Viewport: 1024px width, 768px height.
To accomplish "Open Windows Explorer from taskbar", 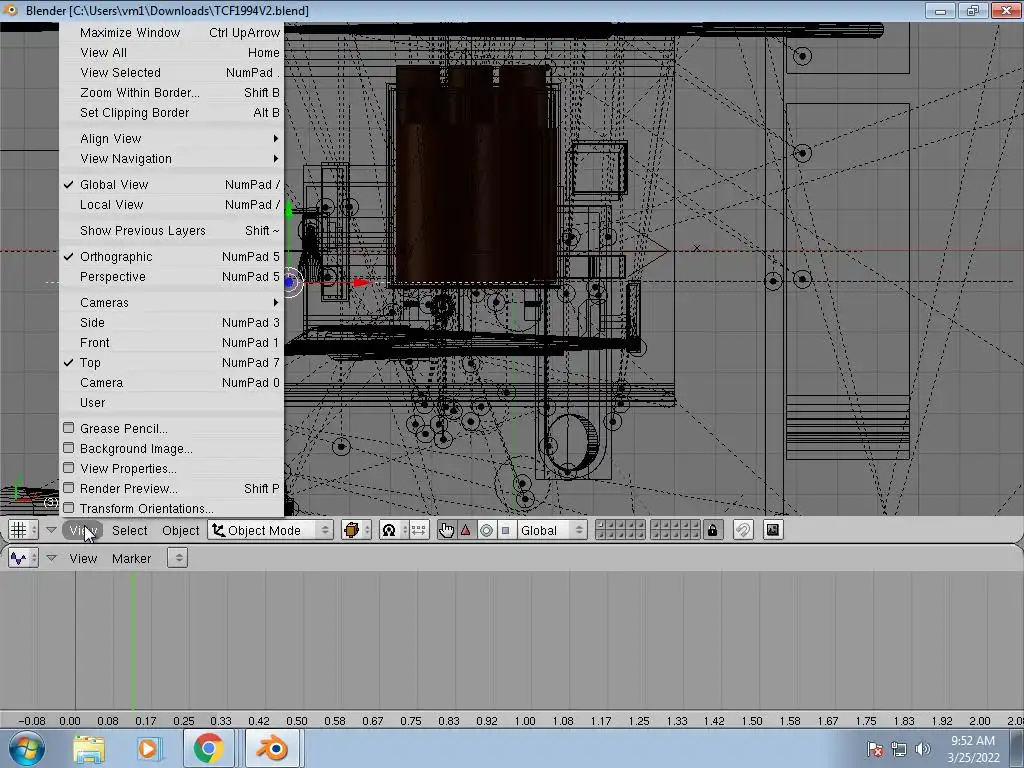I will click(x=89, y=749).
